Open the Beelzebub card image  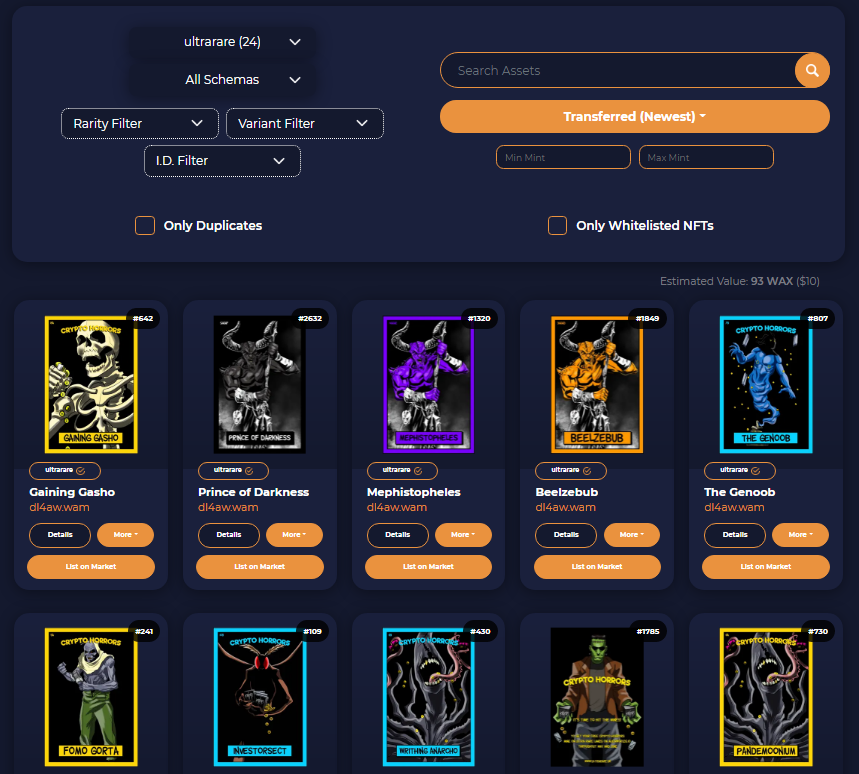597,385
